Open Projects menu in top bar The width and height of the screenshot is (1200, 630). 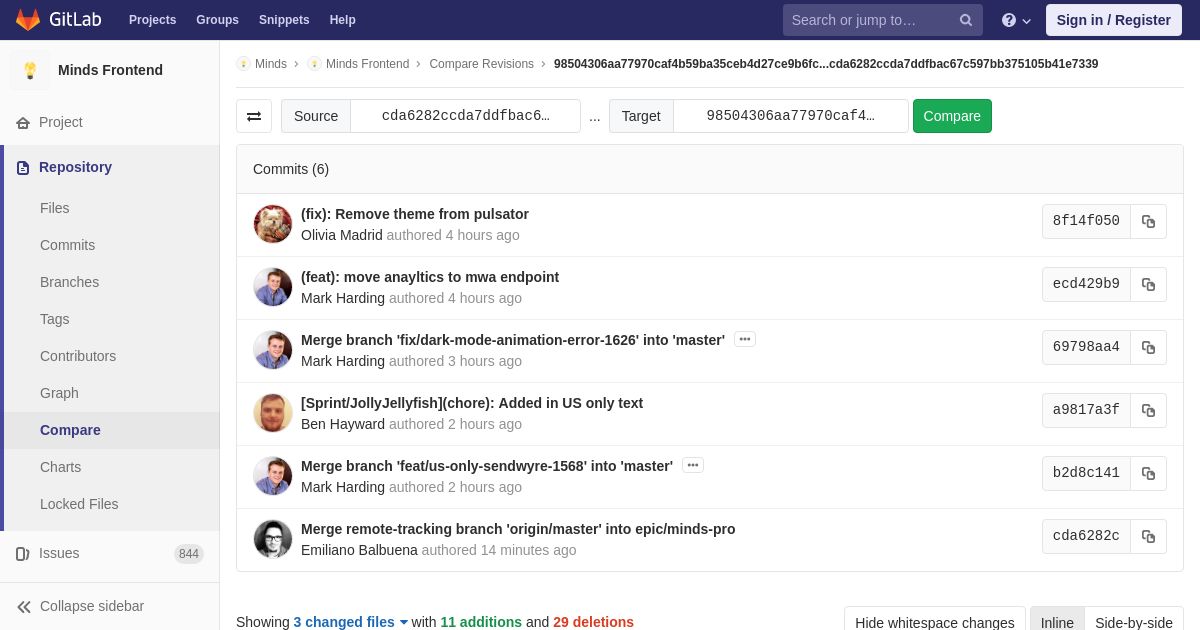(152, 20)
